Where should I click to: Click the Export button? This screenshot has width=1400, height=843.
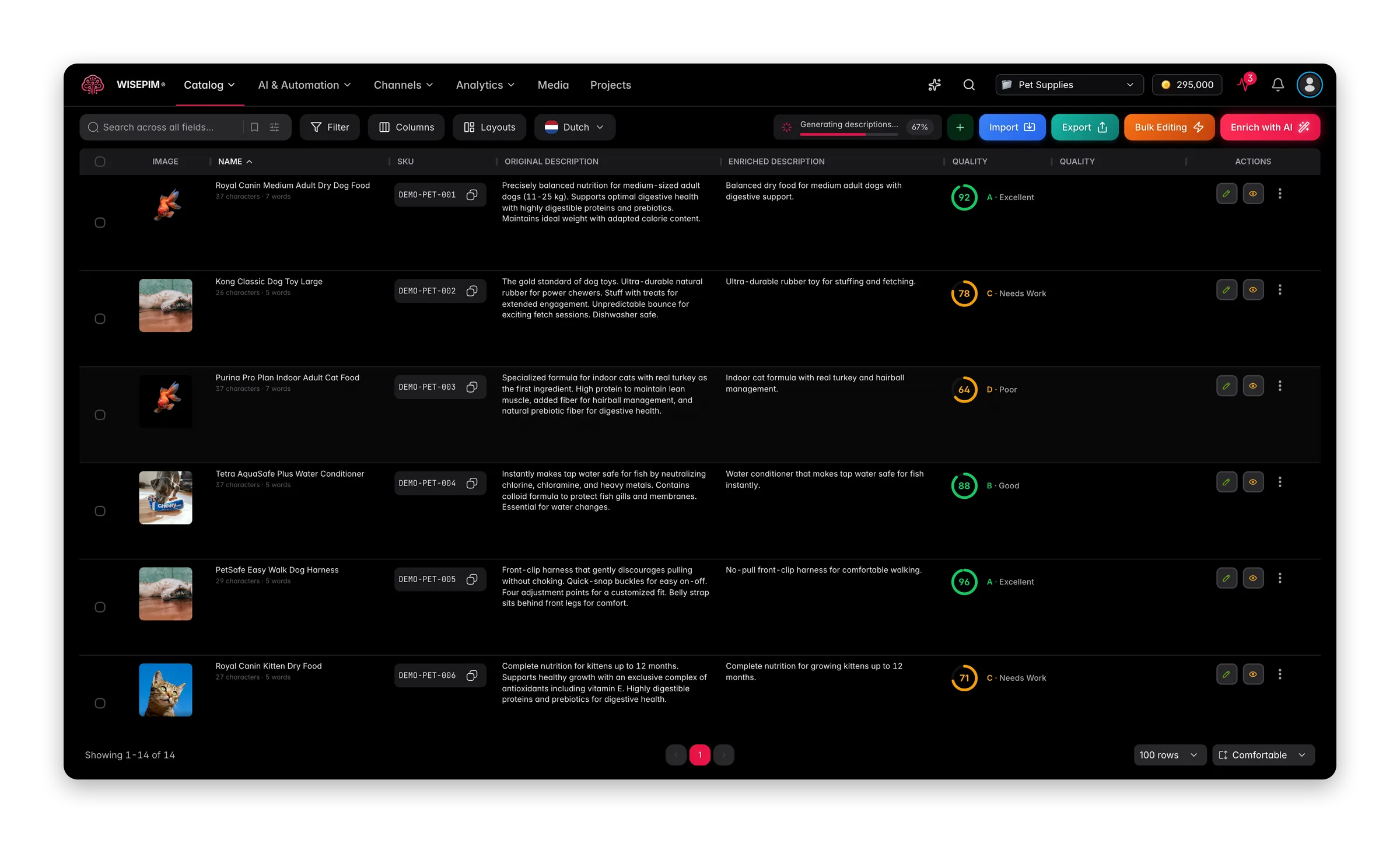[x=1084, y=127]
